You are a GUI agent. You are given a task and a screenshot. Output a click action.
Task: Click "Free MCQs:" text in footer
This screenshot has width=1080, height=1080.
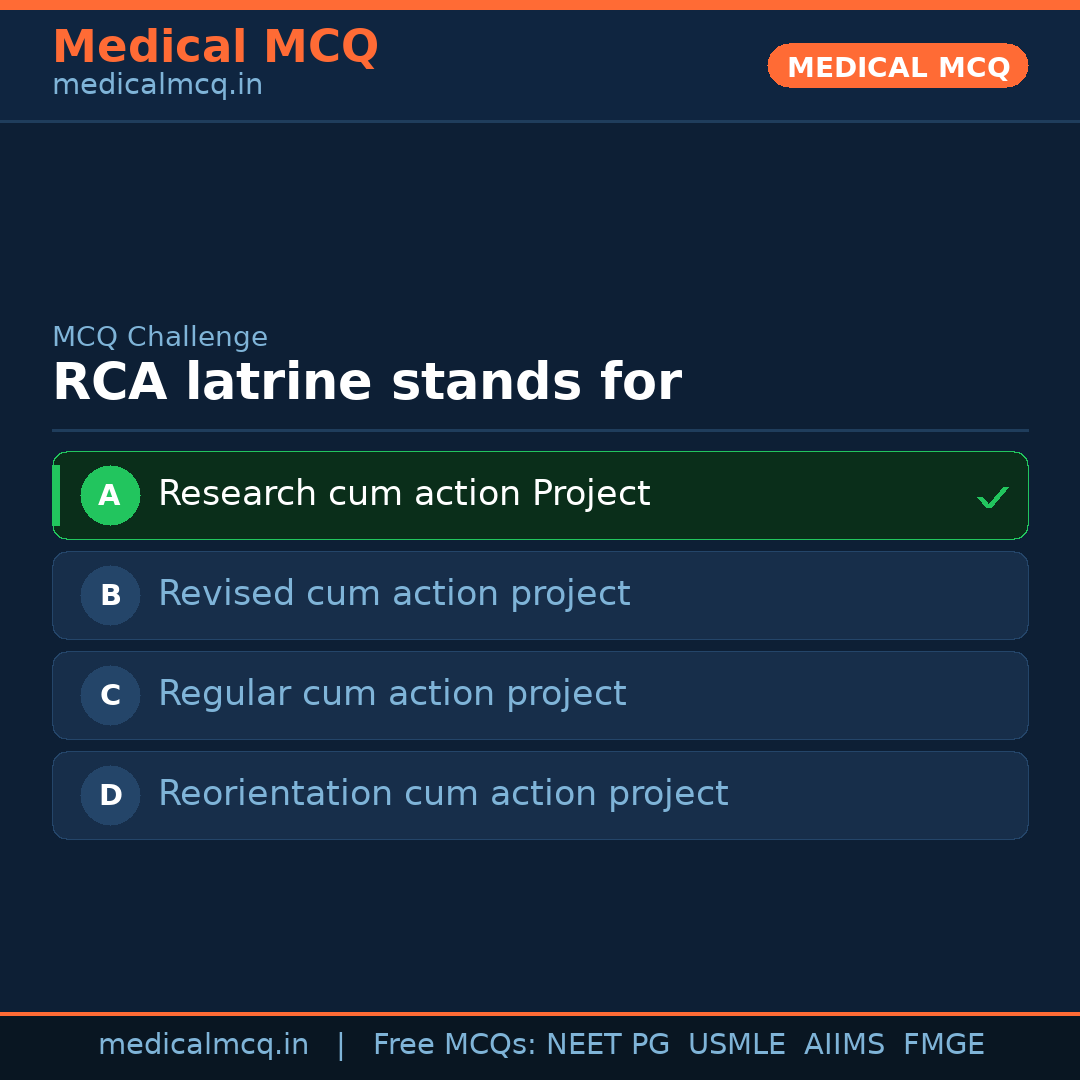(x=455, y=1045)
